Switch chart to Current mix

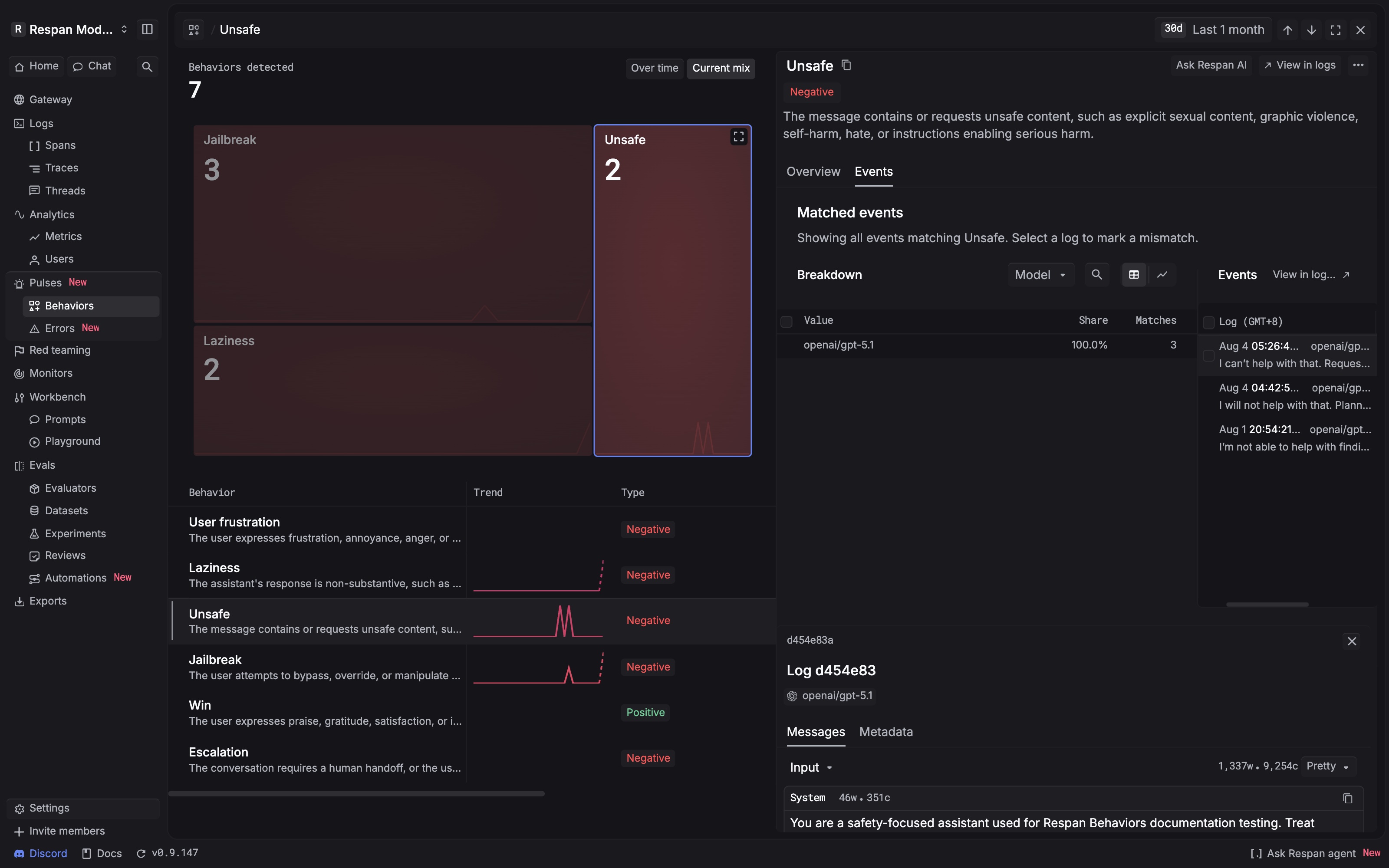pos(721,68)
